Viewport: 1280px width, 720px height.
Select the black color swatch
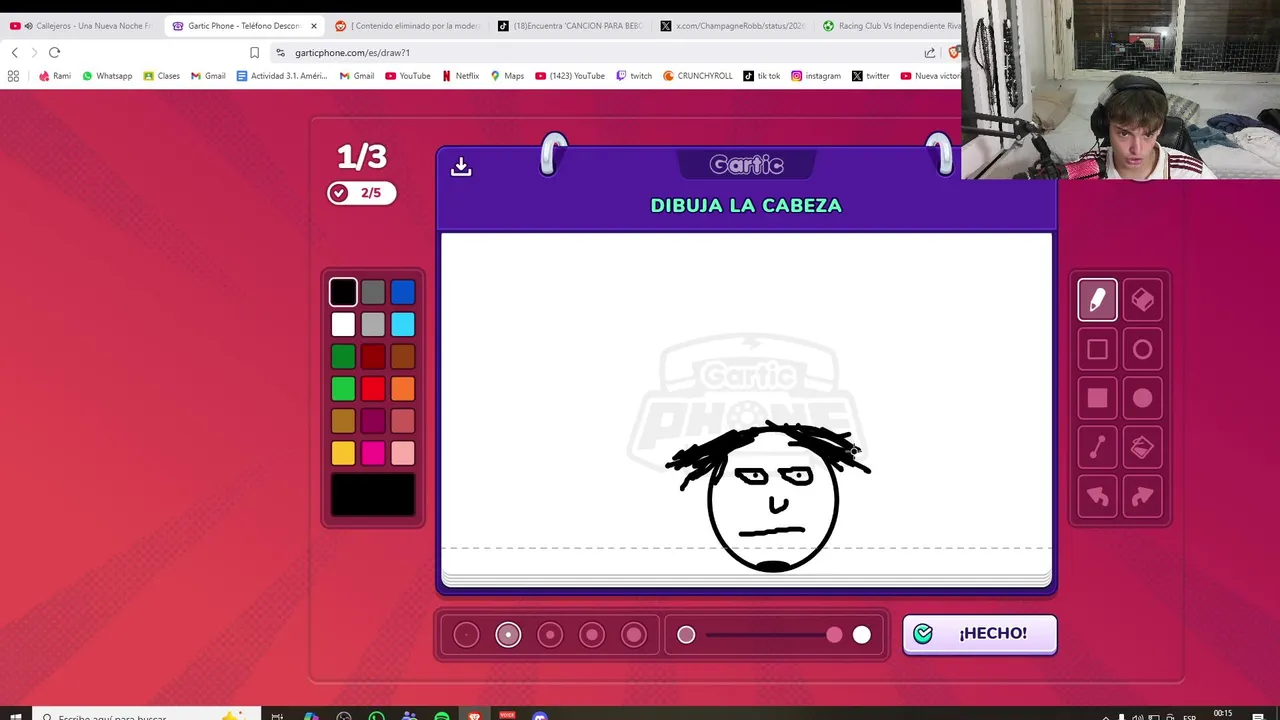click(343, 292)
